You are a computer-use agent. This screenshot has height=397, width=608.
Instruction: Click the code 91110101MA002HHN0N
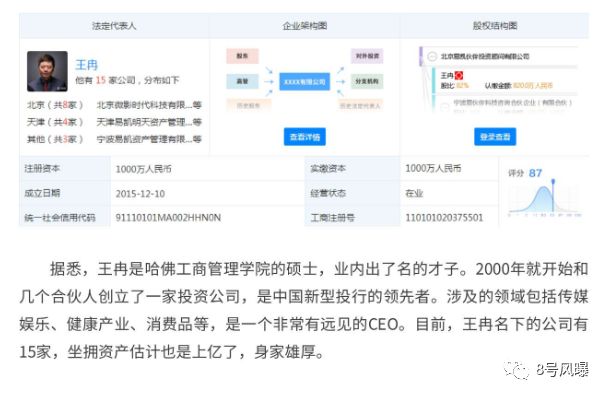pyautogui.click(x=168, y=217)
